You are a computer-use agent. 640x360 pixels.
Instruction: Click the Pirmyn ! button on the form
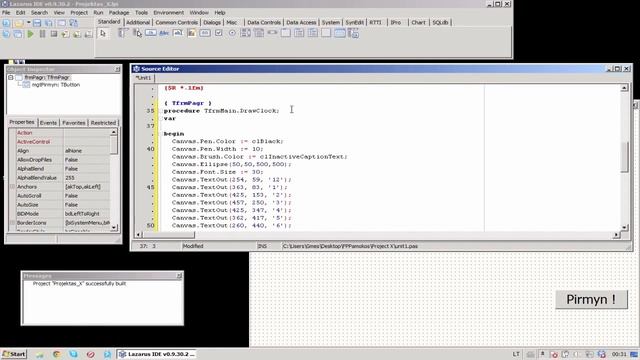(591, 299)
